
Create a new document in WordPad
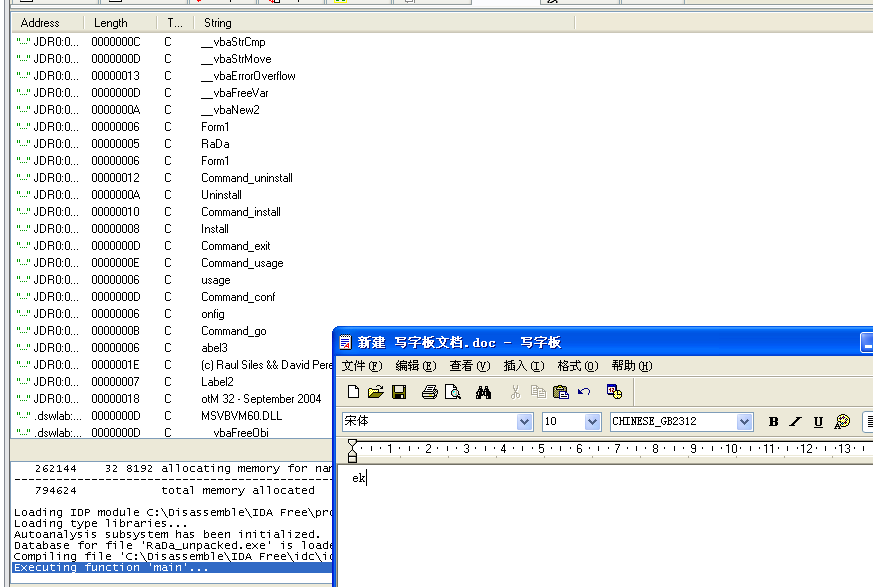353,392
